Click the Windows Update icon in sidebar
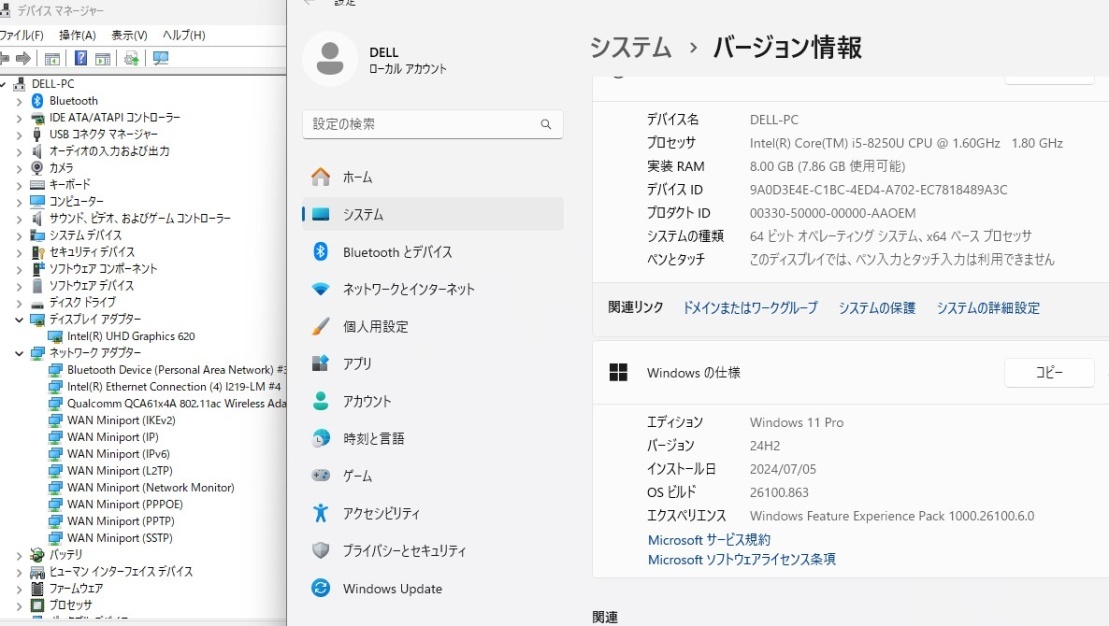The height and width of the screenshot is (626, 1109). pyautogui.click(x=320, y=589)
